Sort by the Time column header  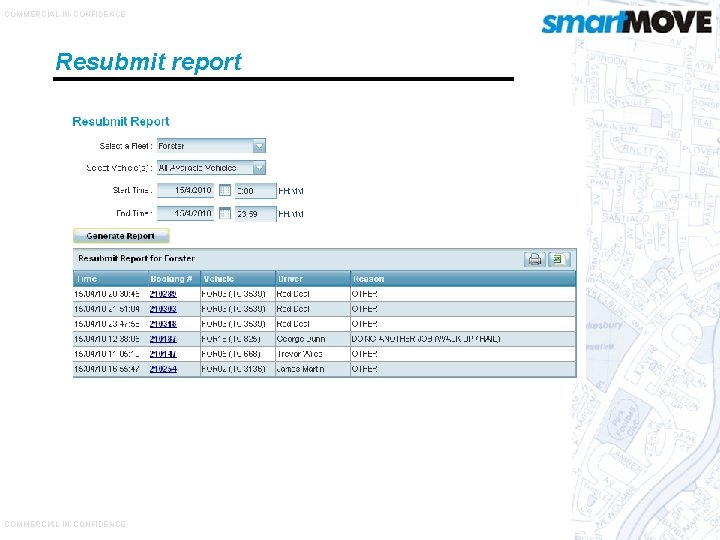[110, 279]
